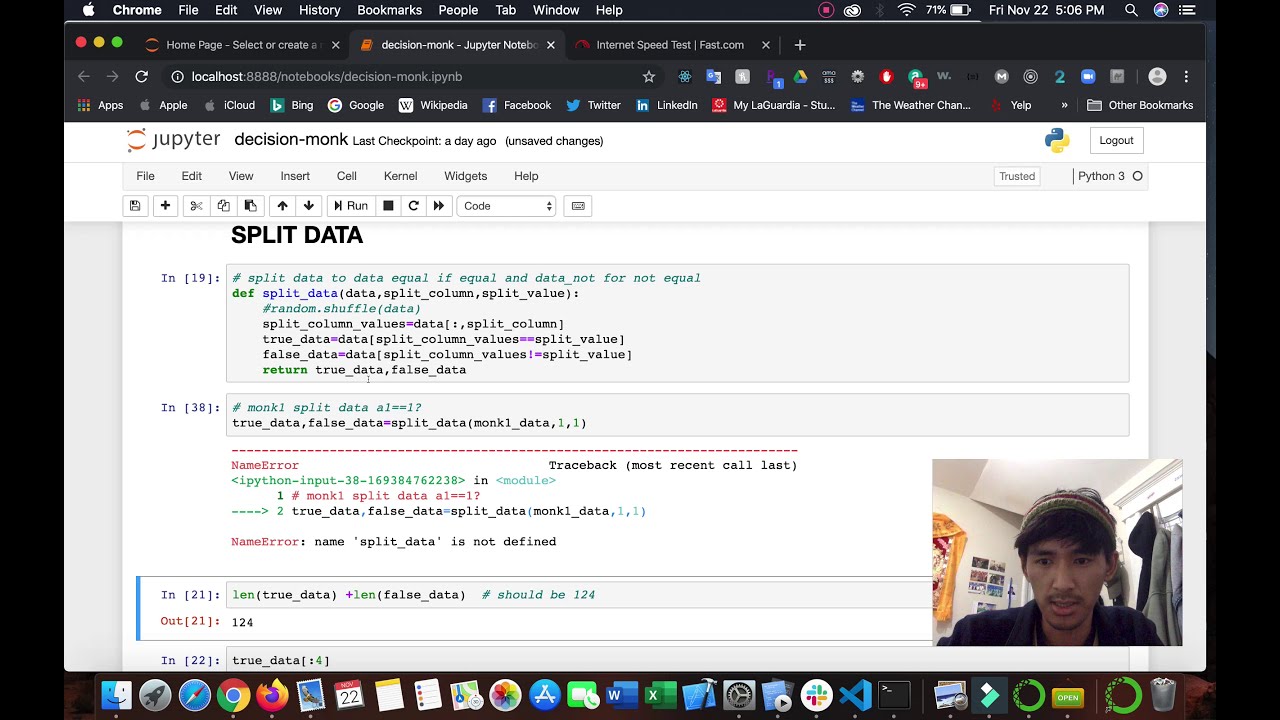Cut selected cells with the scissors icon
Image resolution: width=1280 pixels, height=720 pixels.
[x=196, y=206]
